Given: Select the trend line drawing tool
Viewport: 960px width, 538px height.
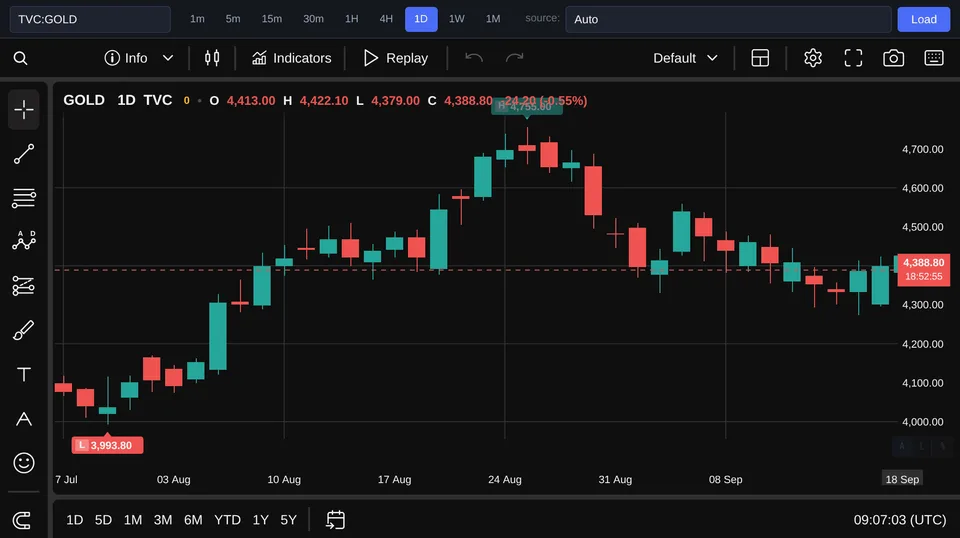Looking at the screenshot, I should pos(24,154).
